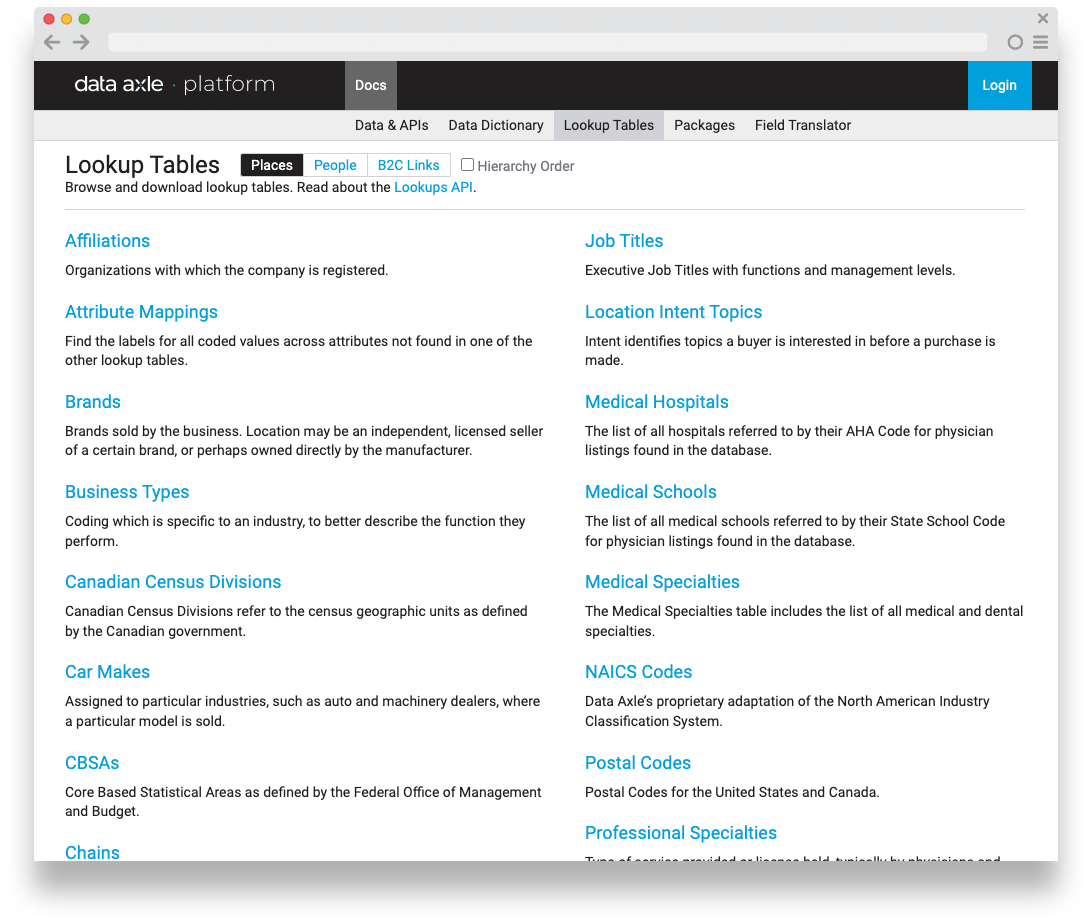This screenshot has height=920, width=1090.
Task: Open the Brands lookup table
Action: pyautogui.click(x=93, y=402)
